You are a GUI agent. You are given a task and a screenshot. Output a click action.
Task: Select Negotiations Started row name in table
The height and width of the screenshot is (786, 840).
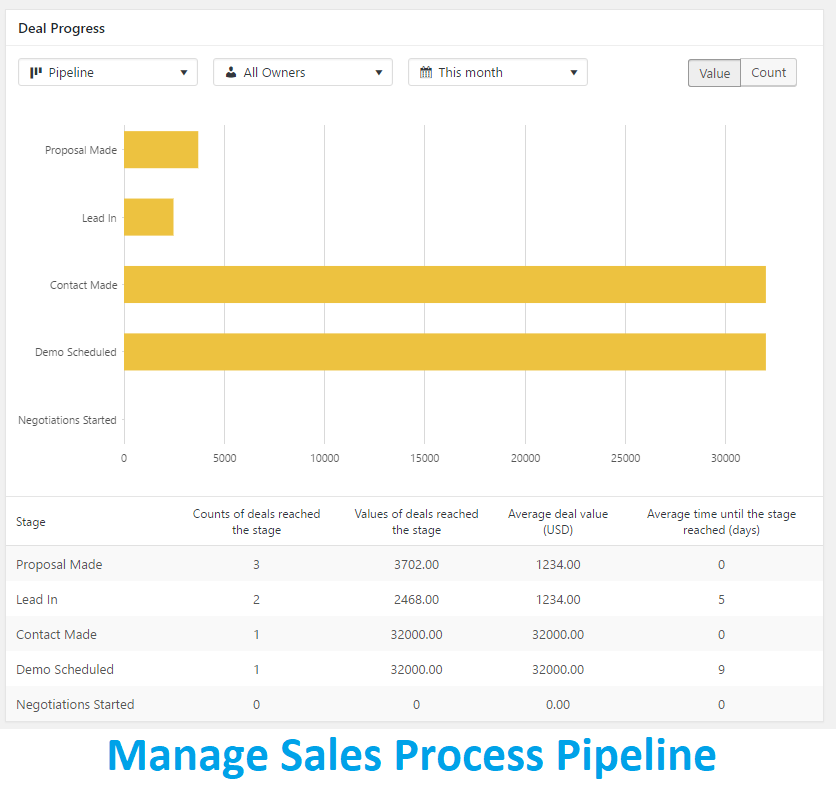(75, 705)
